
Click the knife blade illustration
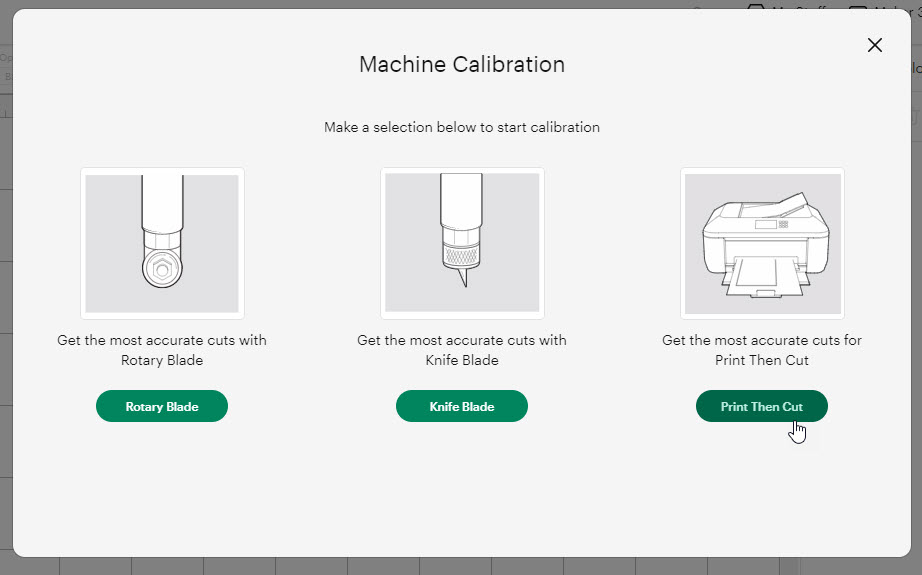[462, 243]
